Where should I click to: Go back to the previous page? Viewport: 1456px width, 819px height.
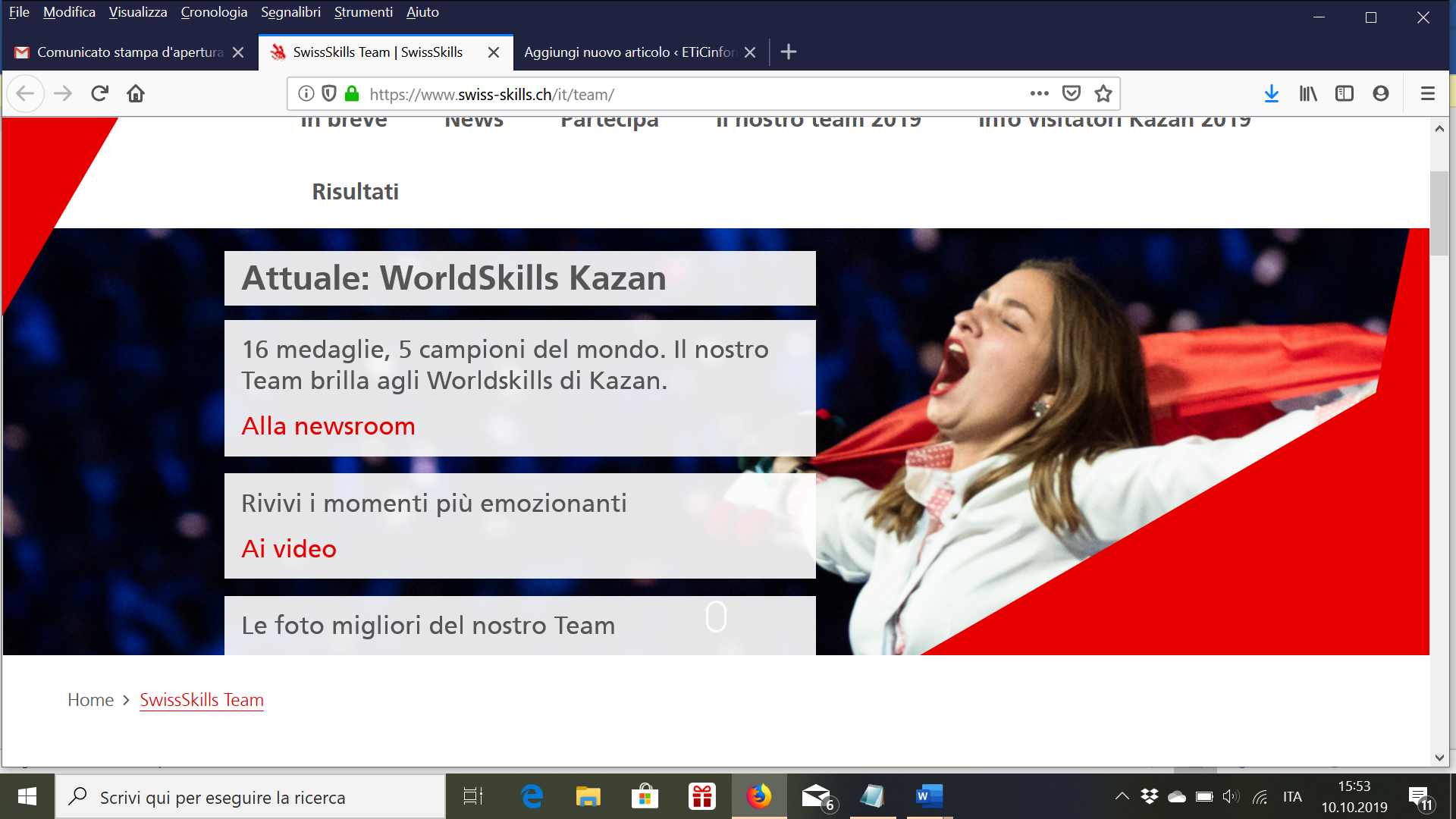[25, 94]
